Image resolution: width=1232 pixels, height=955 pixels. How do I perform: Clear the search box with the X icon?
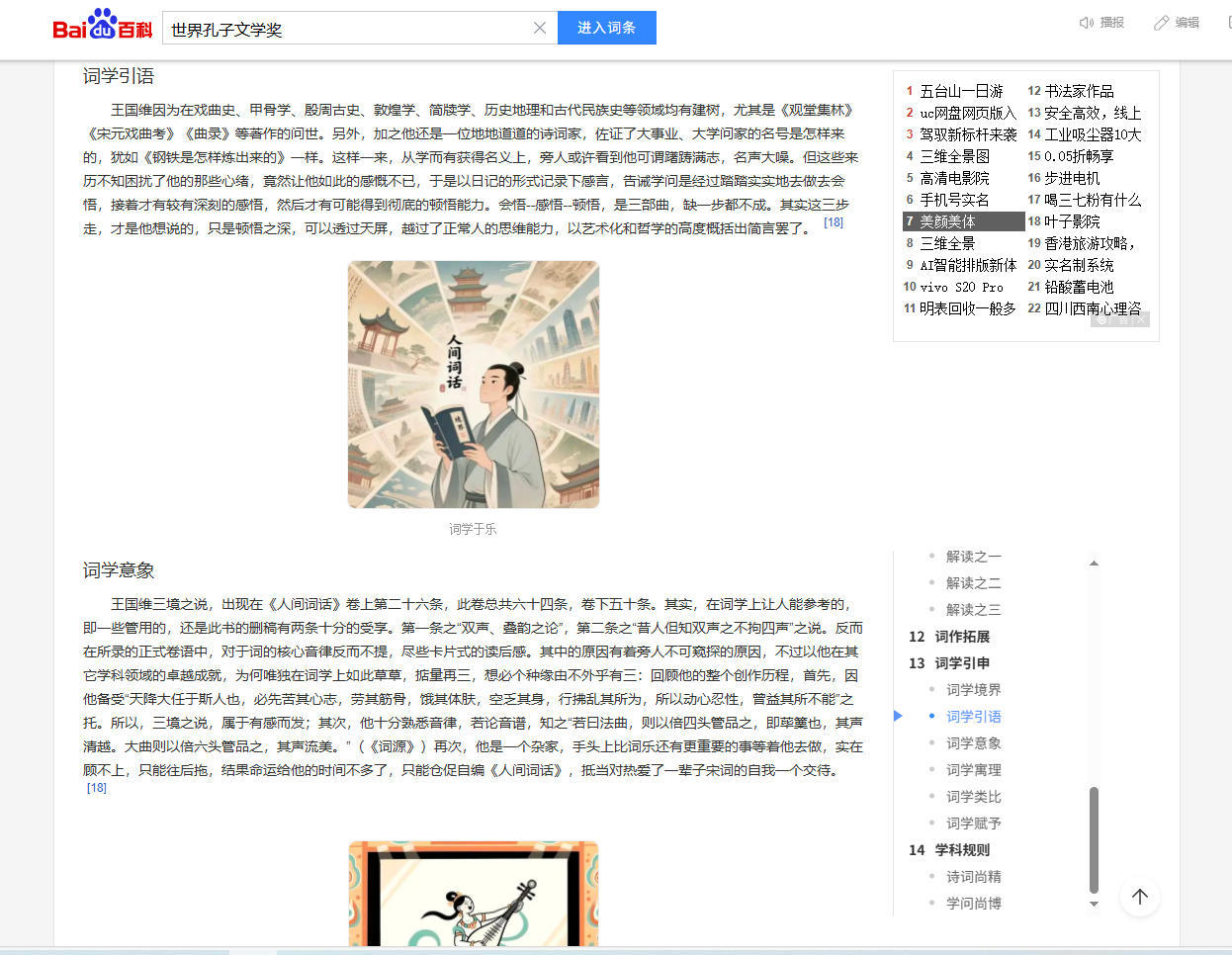click(x=540, y=28)
